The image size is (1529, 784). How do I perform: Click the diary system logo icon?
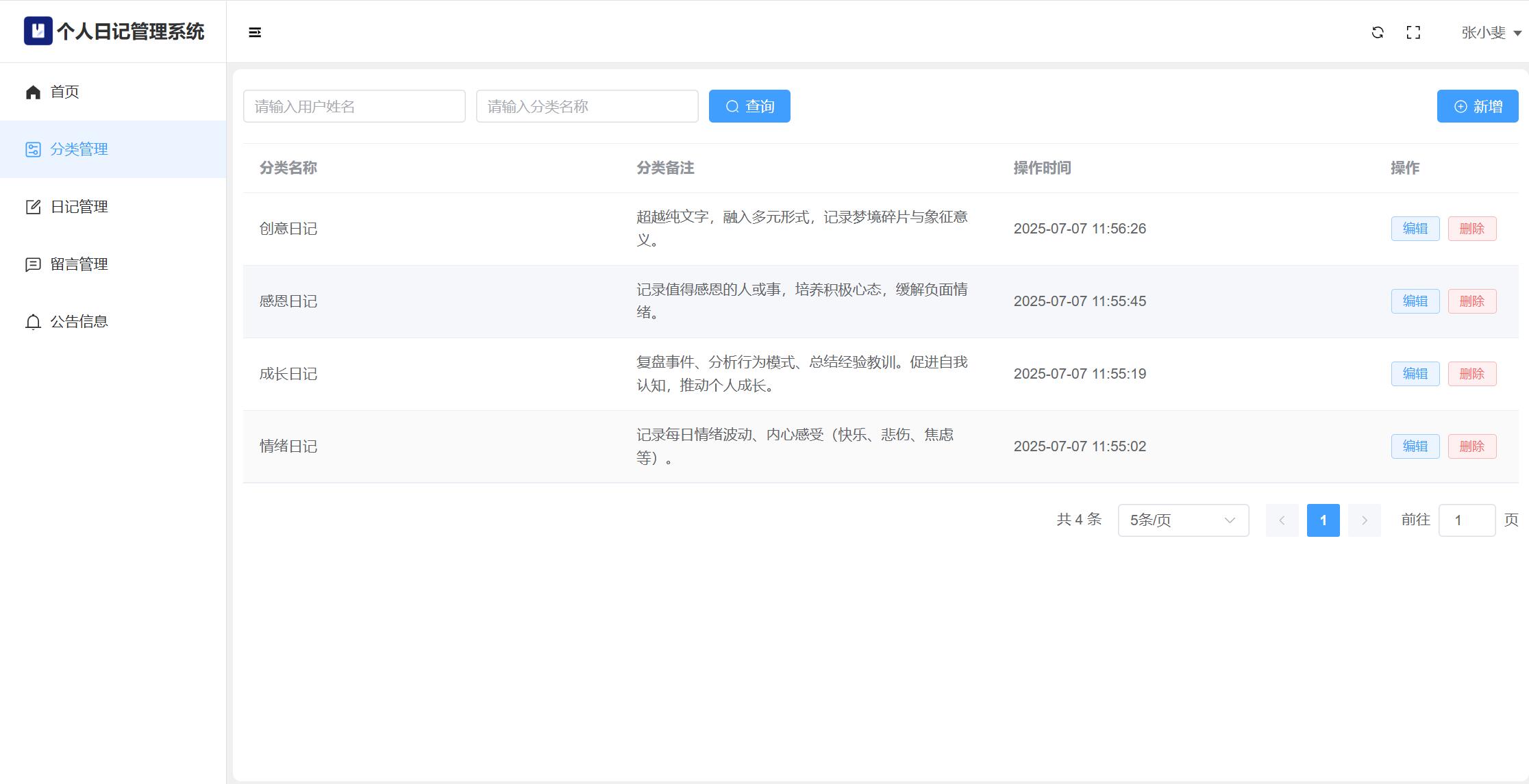pos(38,31)
